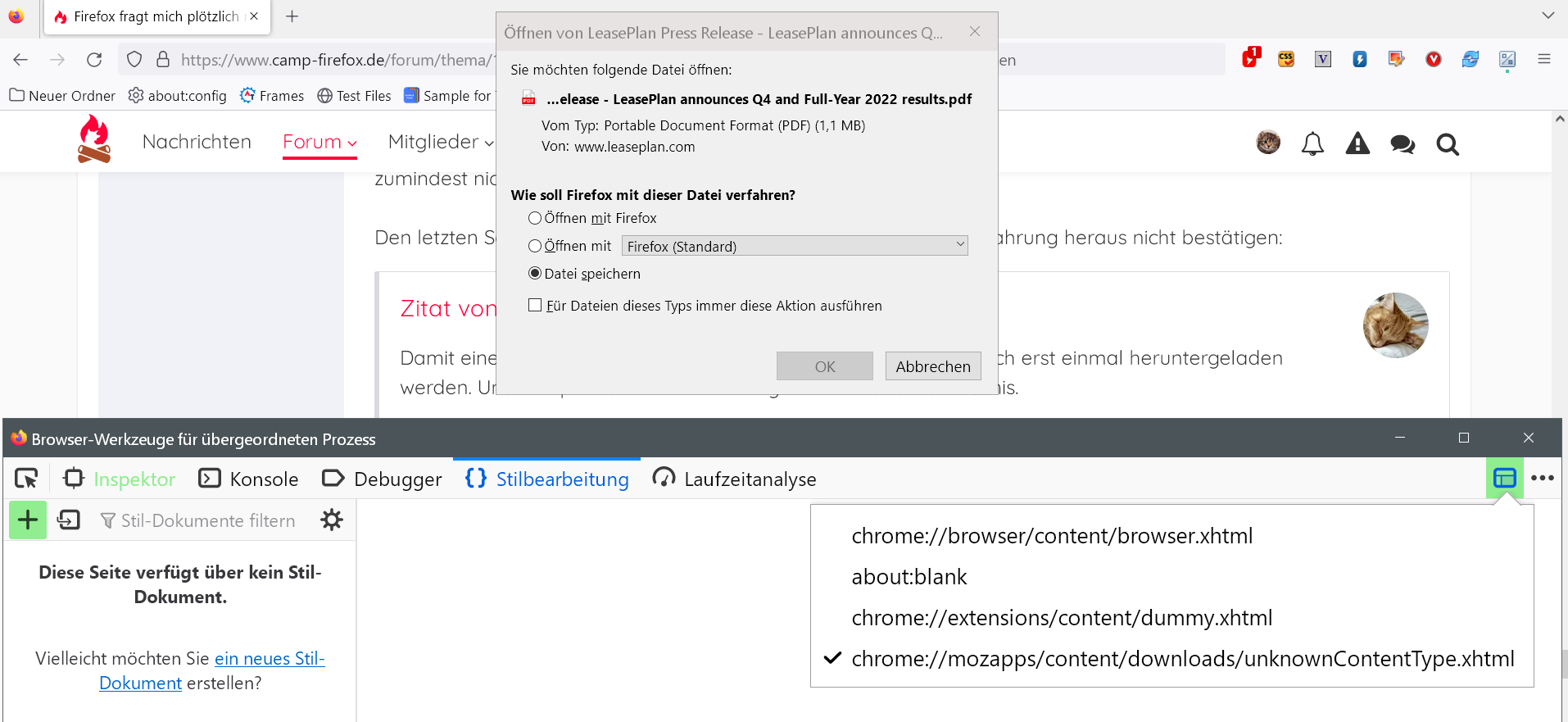1568x722 pixels.
Task: Close the Öffnen von LeasePlan dialog
Action: (x=975, y=31)
